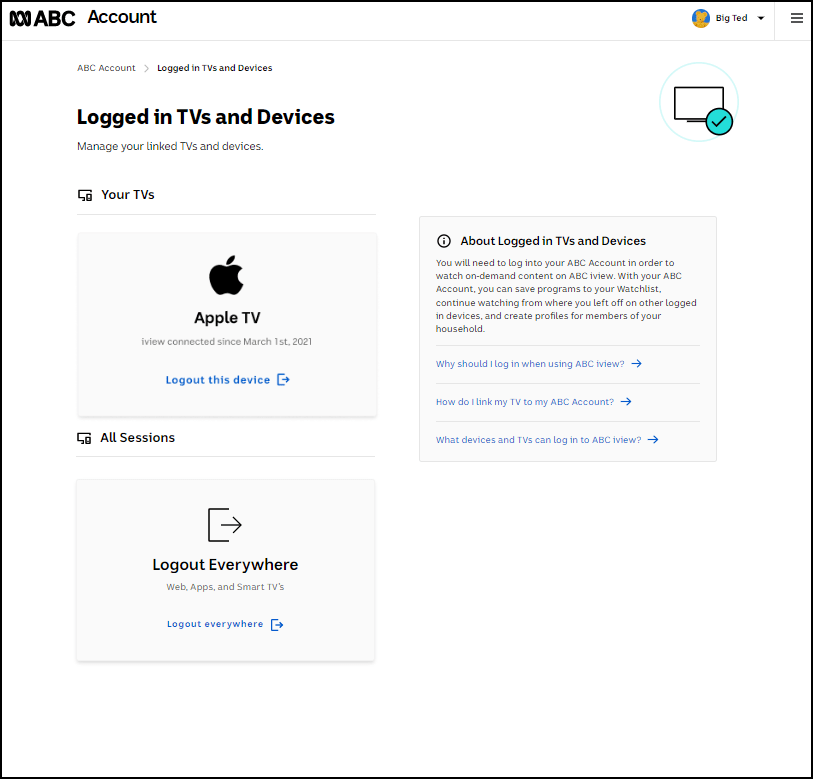Click the logout icon next to Logout this device

tap(283, 379)
